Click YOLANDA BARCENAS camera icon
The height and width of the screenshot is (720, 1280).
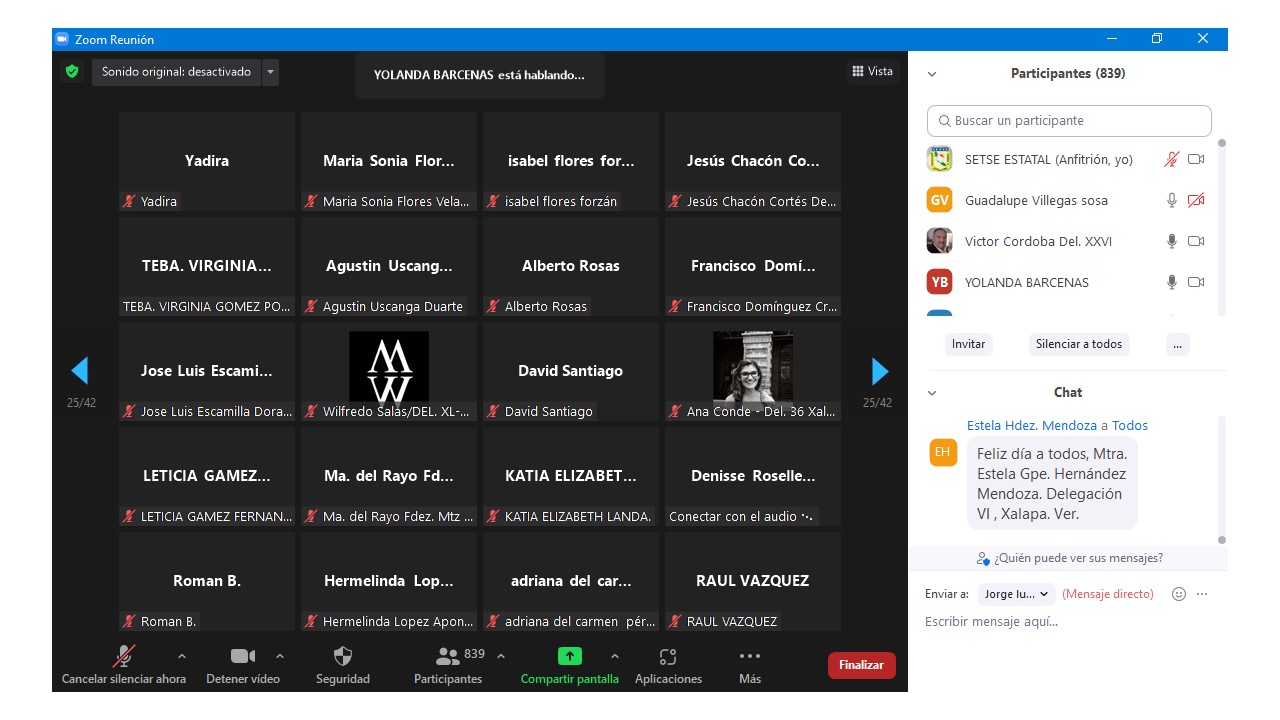point(1196,282)
